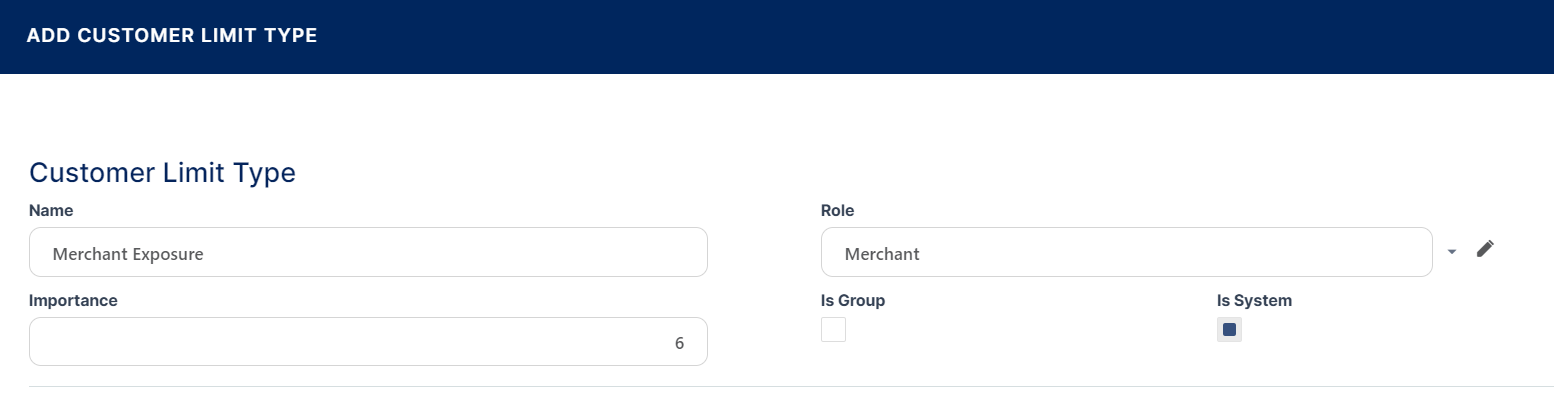Click the Customer Limit Type section heading
Screen dimensions: 1554x401
click(162, 173)
